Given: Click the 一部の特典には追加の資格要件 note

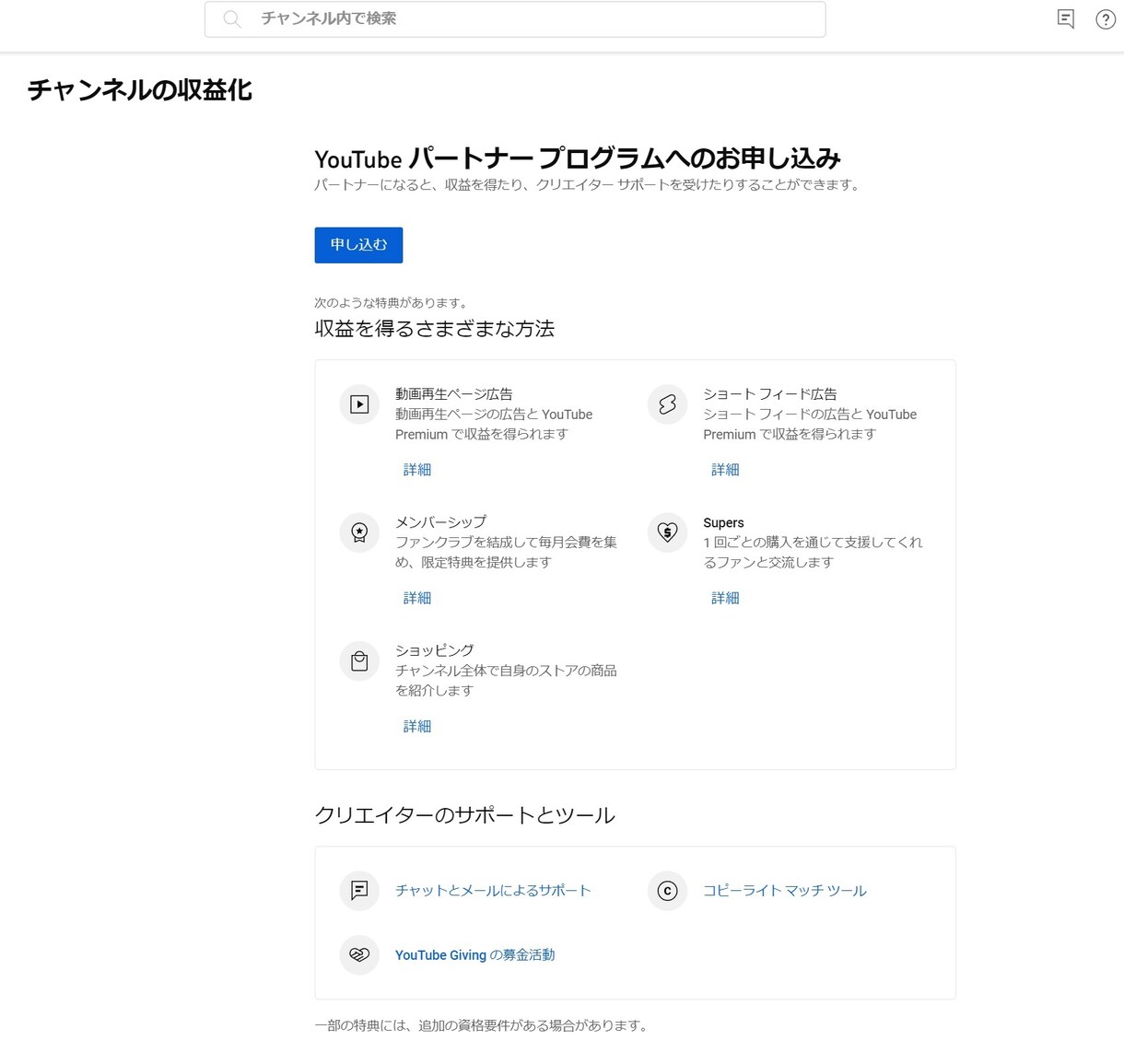Looking at the screenshot, I should tap(483, 1025).
